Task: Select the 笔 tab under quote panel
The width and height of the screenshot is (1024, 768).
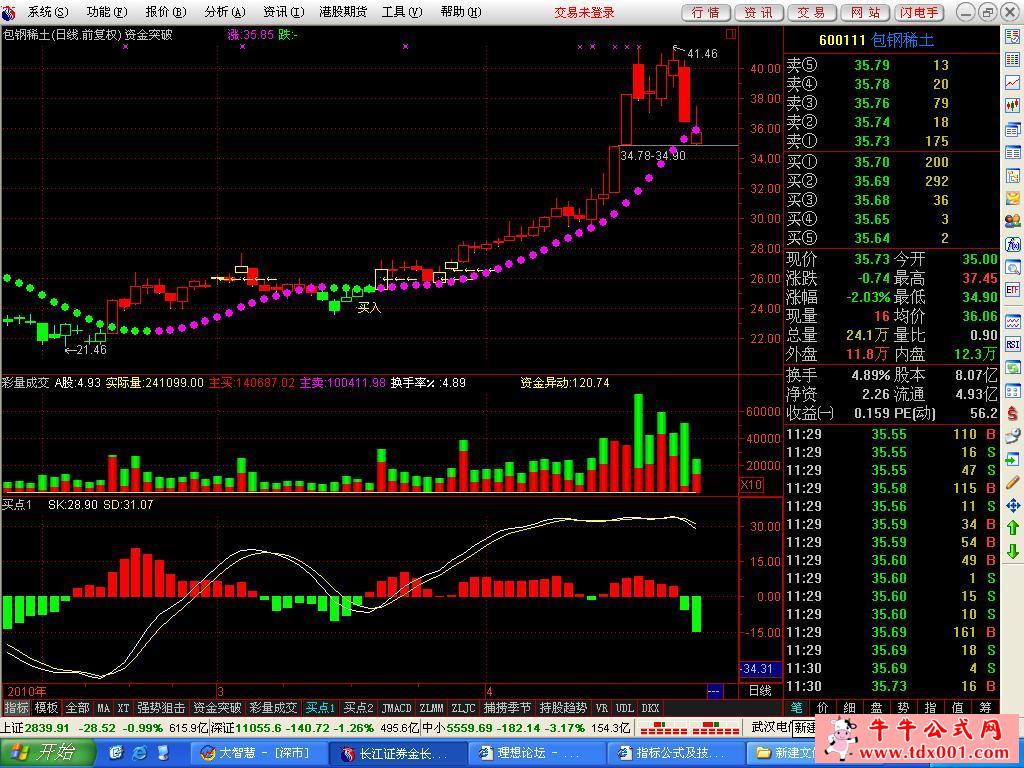Action: (797, 707)
